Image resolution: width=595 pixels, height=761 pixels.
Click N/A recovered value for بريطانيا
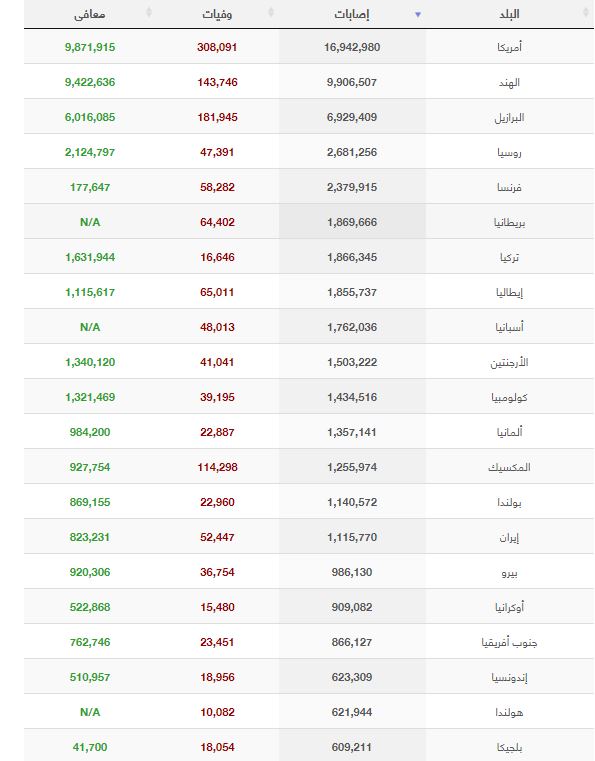coord(90,222)
